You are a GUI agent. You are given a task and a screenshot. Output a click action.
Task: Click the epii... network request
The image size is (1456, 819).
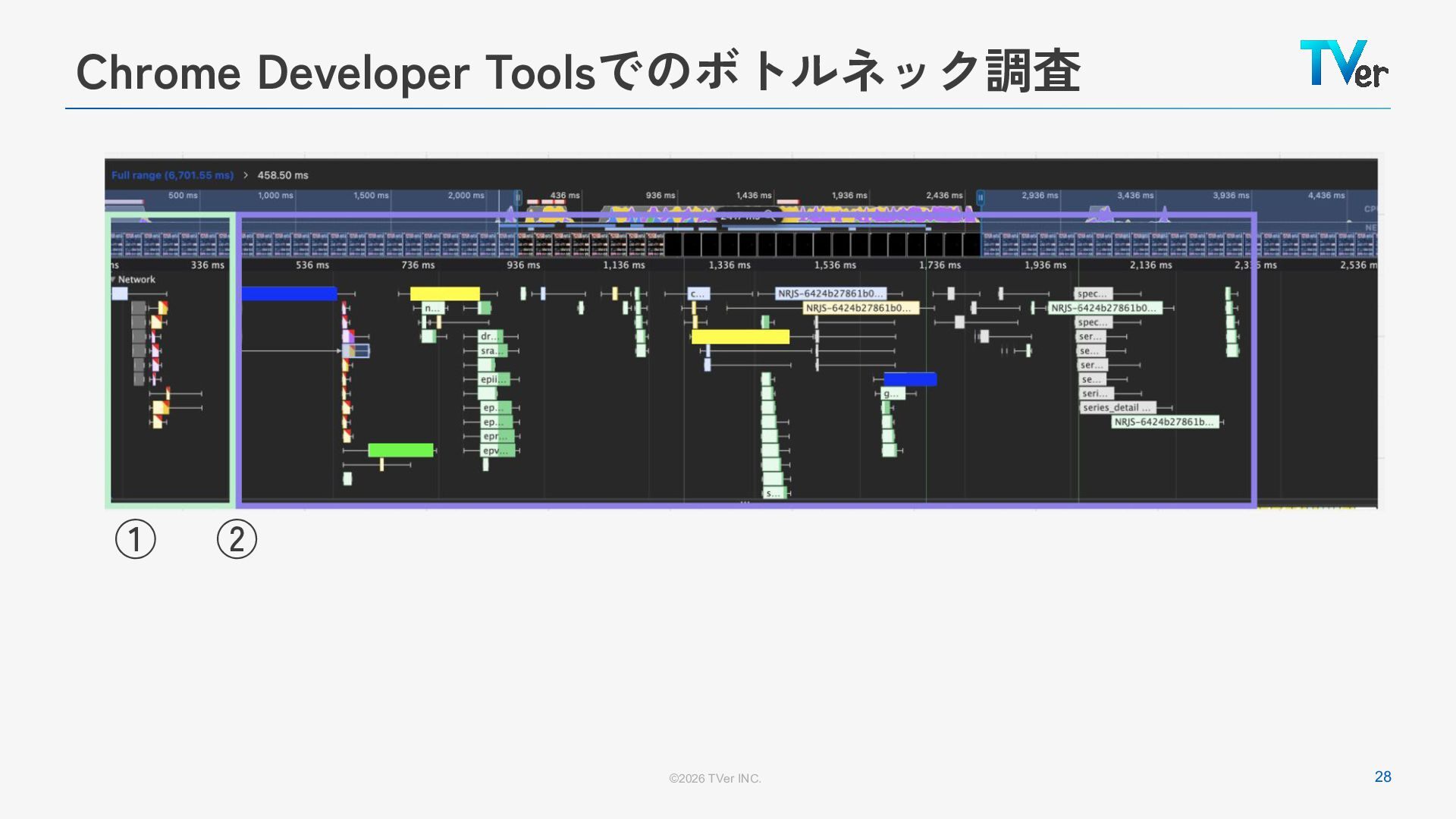tap(493, 379)
